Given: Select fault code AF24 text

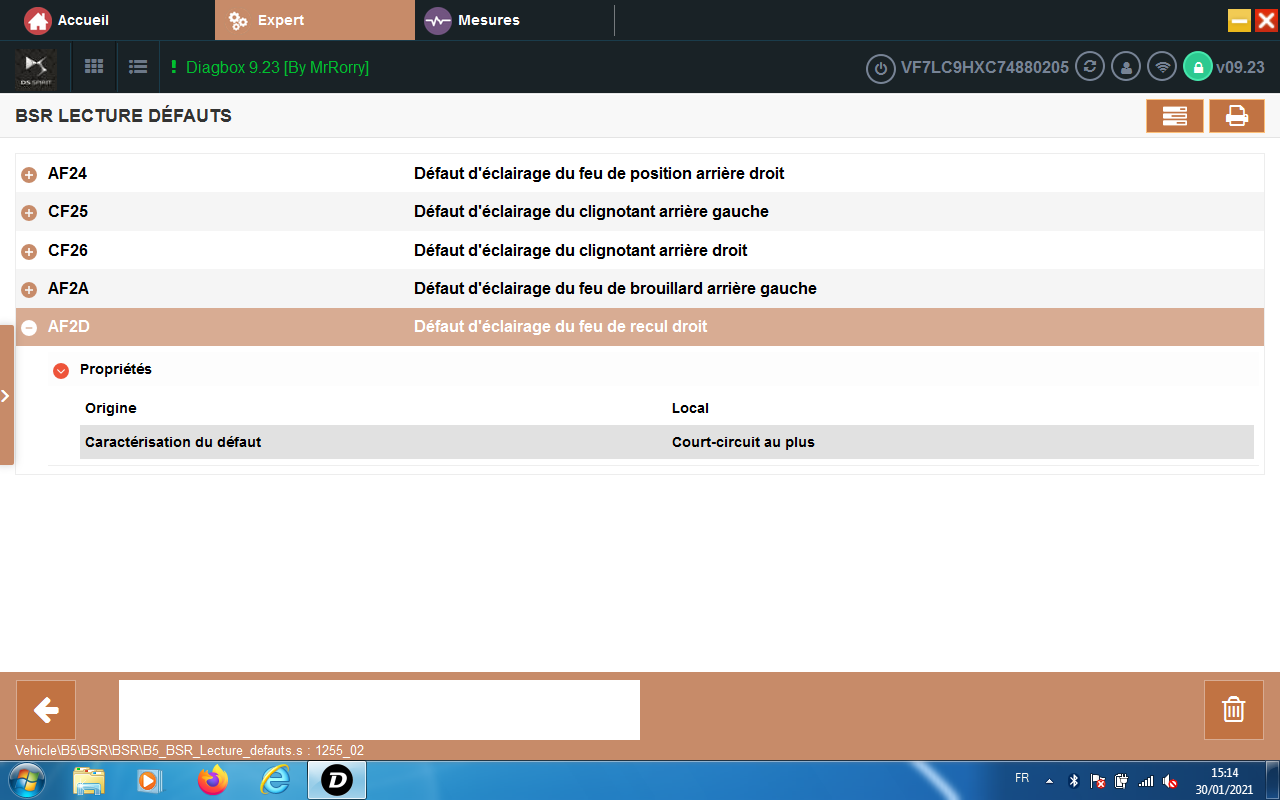Looking at the screenshot, I should click(x=67, y=174).
